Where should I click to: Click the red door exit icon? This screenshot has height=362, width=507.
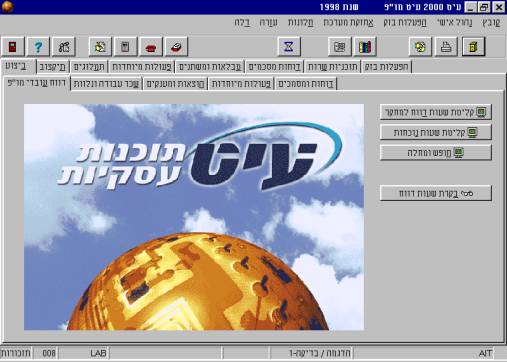[12, 47]
